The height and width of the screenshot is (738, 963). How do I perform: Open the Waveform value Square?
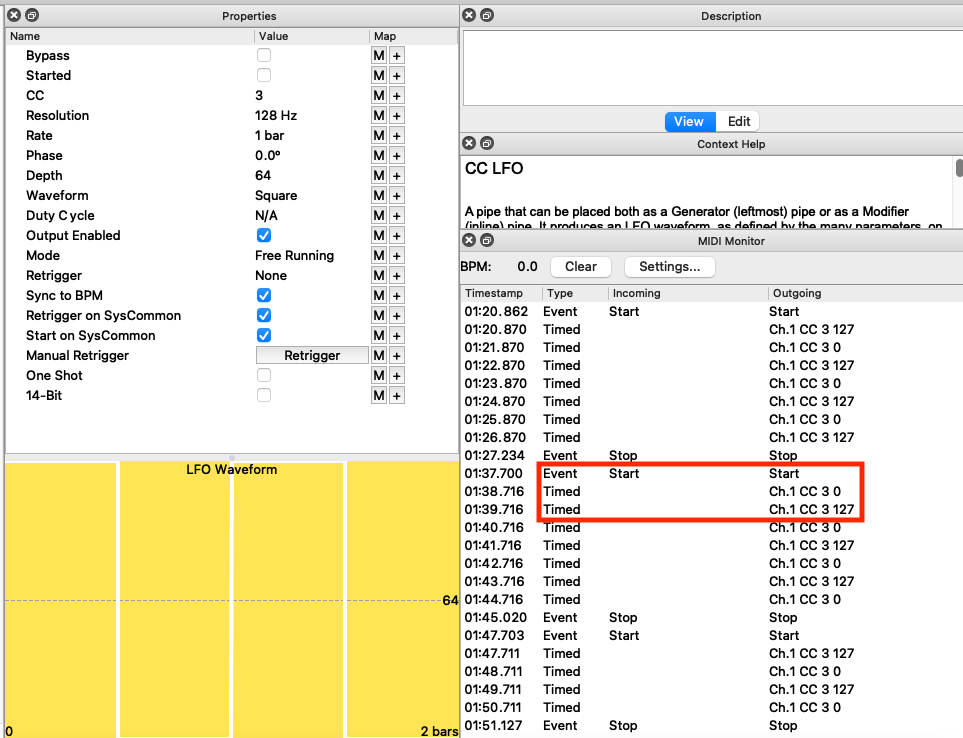tap(276, 196)
